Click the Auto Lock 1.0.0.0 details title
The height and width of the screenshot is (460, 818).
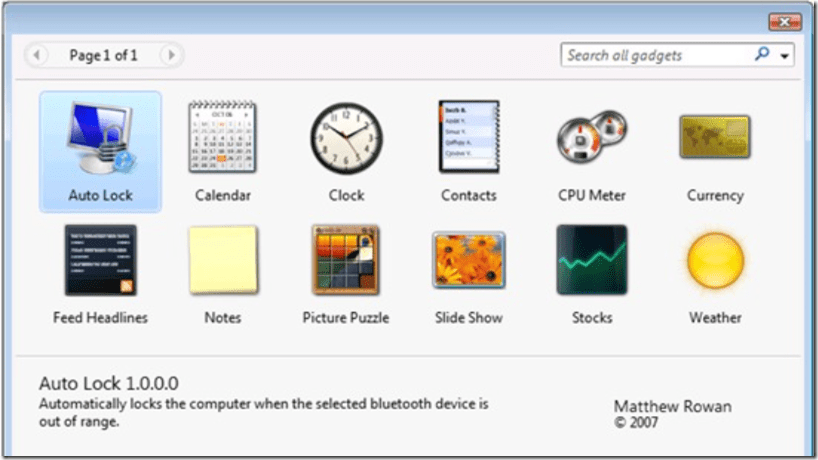109,383
